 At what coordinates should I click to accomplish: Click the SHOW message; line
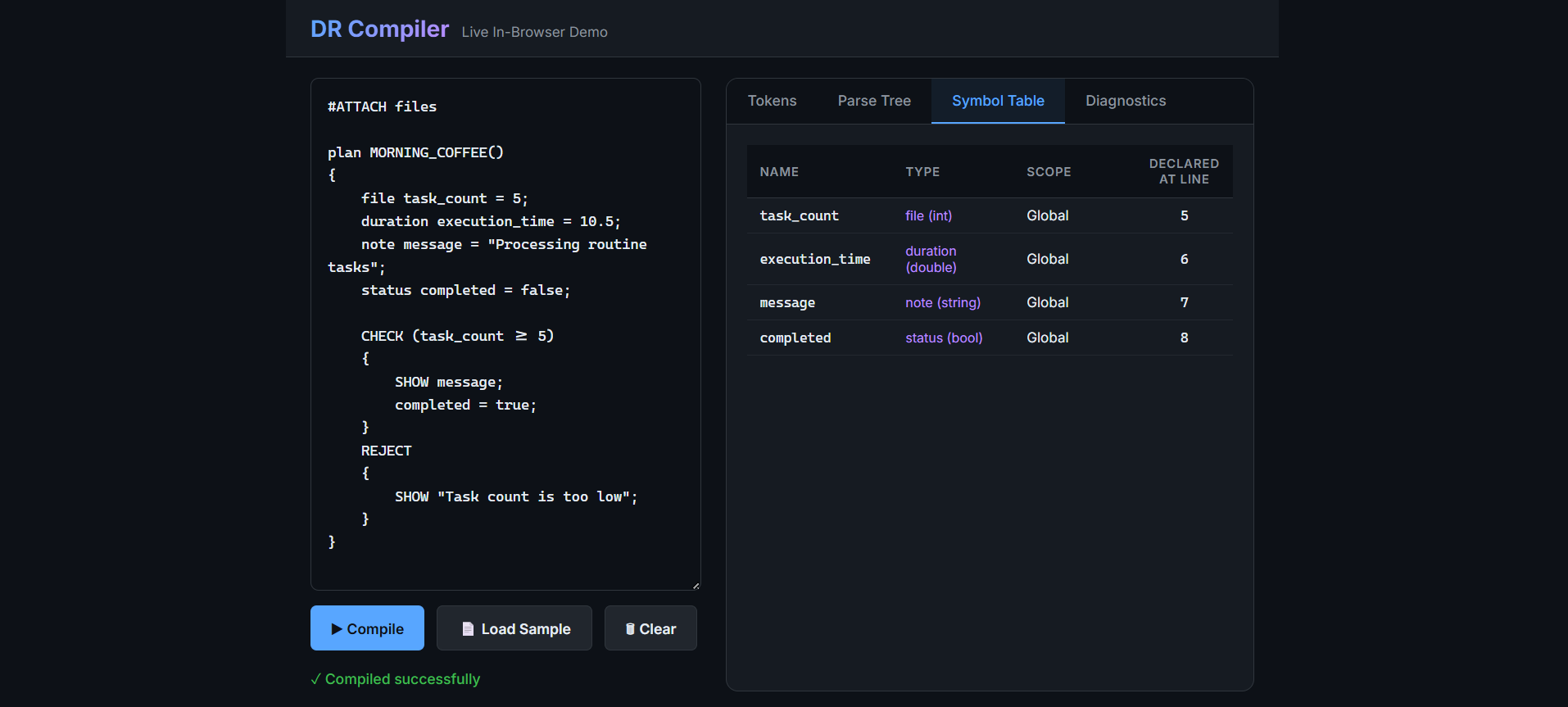point(448,382)
